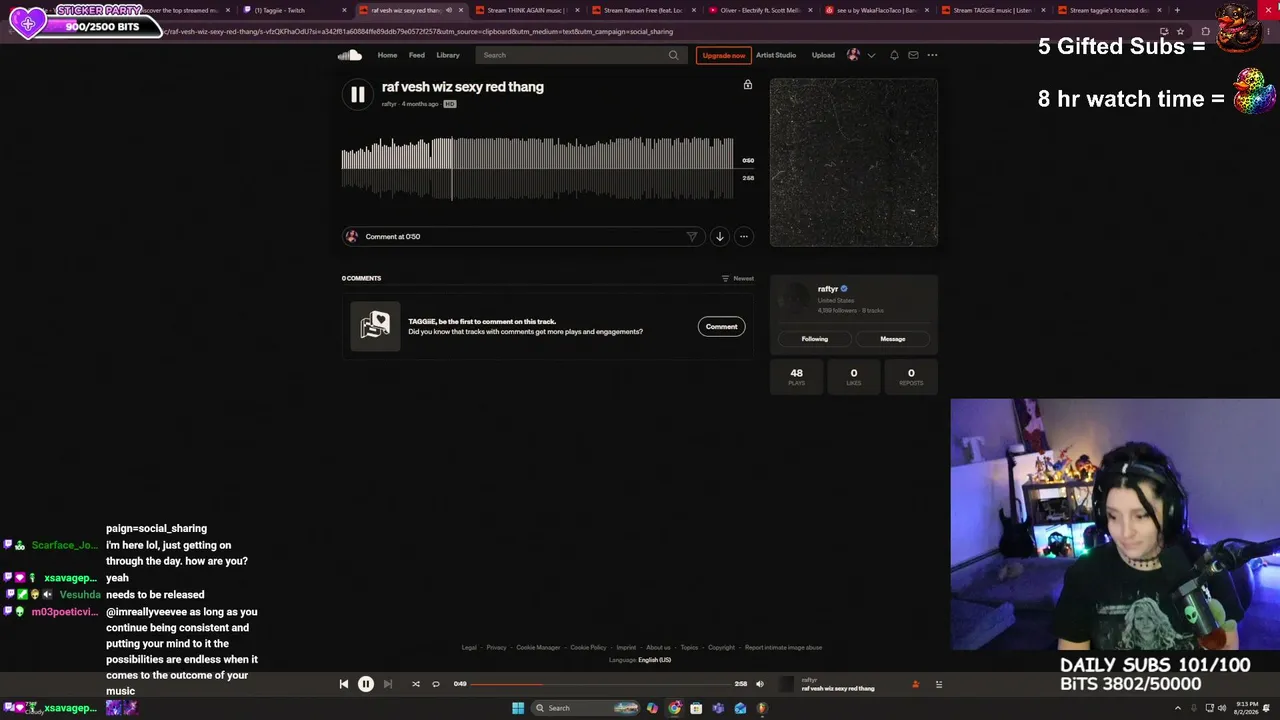Open the Copilot icon in the taskbar
Screen dimensions: 1280x720
click(x=652, y=708)
